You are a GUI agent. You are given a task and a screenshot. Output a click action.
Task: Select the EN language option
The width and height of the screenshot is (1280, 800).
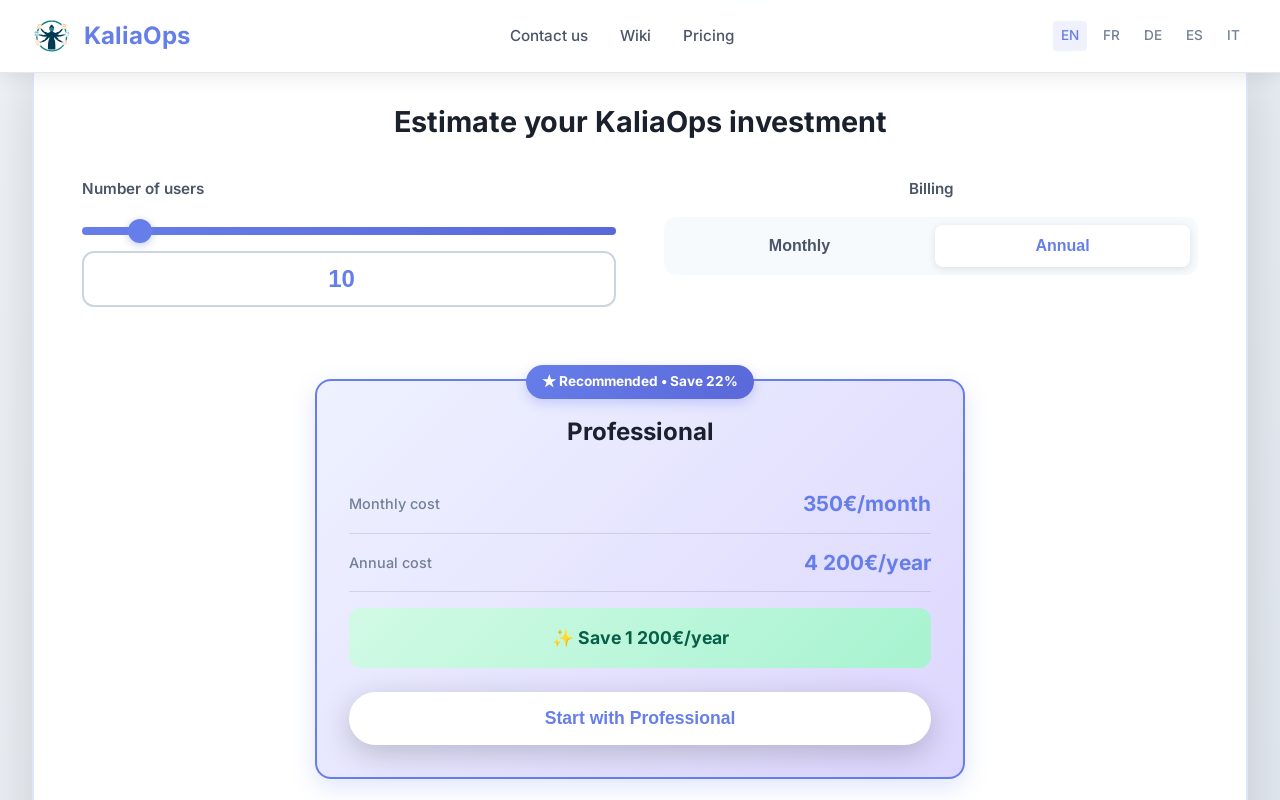(1070, 35)
